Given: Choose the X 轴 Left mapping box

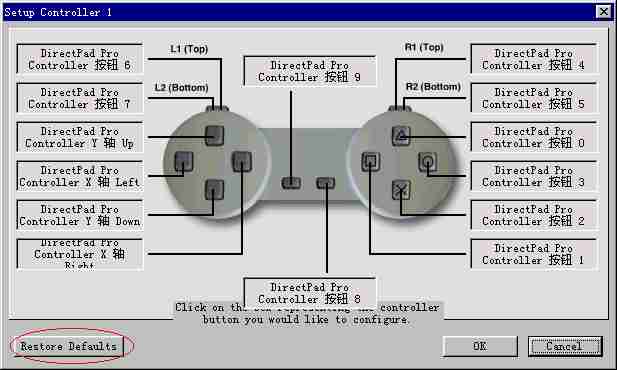Looking at the screenshot, I should pos(79,176).
